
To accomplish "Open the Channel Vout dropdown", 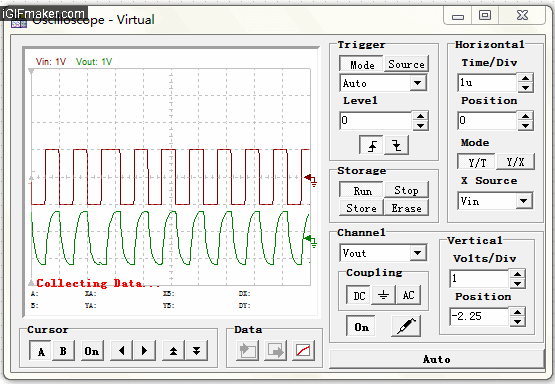I will tap(418, 253).
